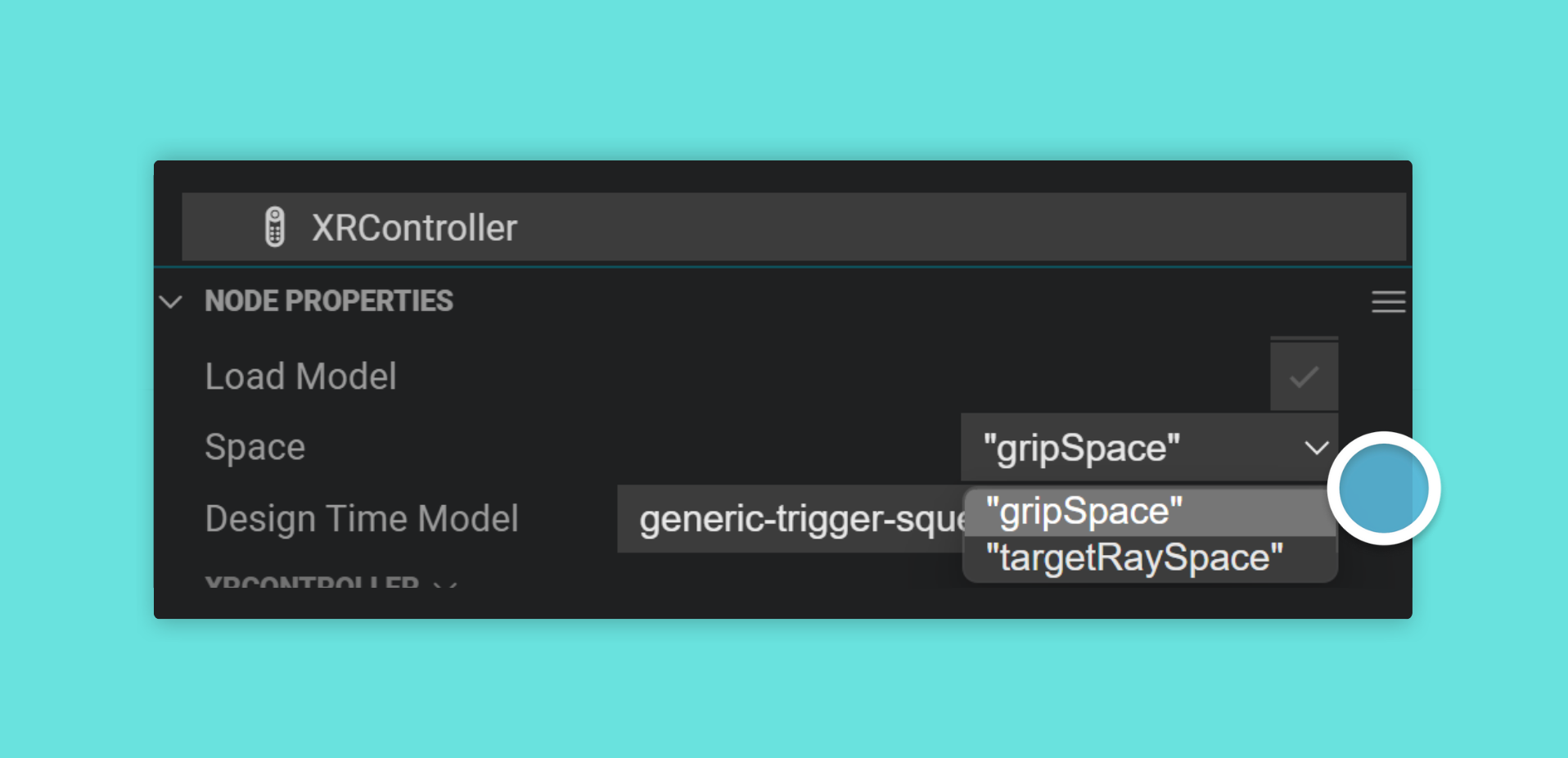Click the Design Time Model value field
The width and height of the screenshot is (1568, 758).
point(791,519)
